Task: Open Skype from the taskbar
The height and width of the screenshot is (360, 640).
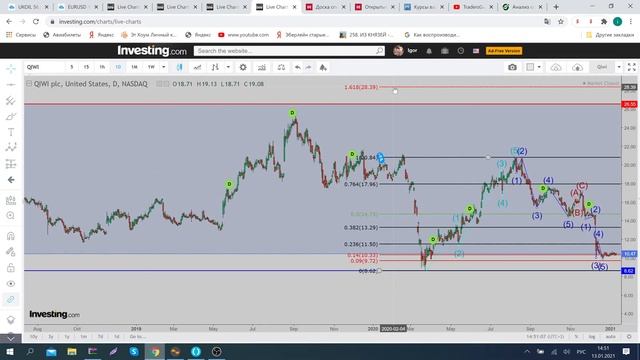Action: (134, 351)
